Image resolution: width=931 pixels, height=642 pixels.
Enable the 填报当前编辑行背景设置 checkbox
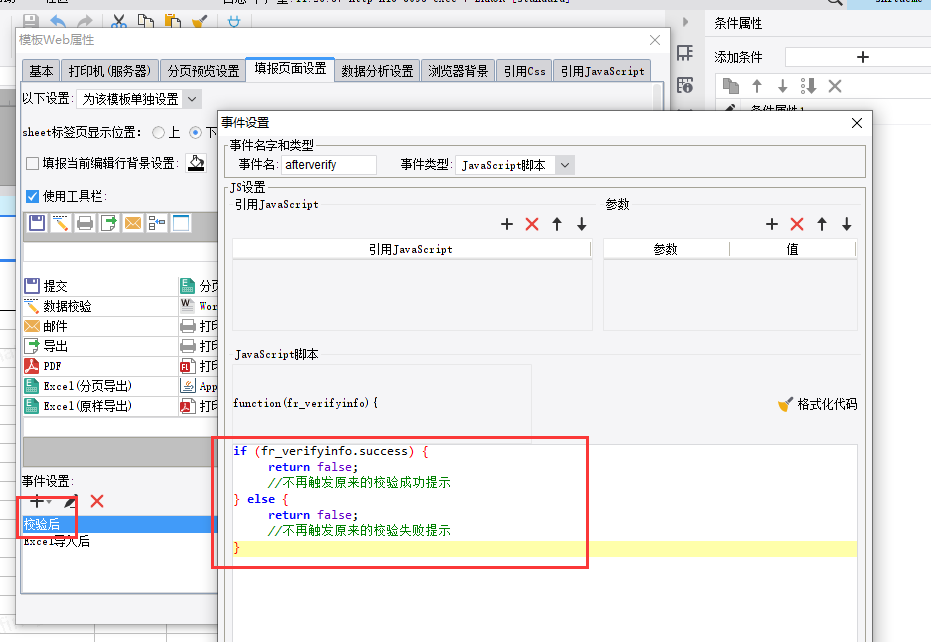(x=33, y=163)
